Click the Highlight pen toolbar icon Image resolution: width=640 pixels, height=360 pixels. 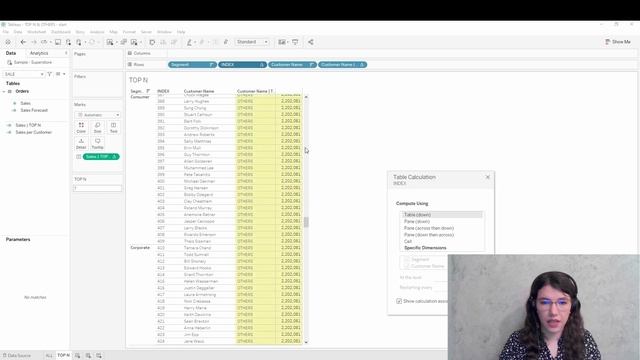click(189, 42)
